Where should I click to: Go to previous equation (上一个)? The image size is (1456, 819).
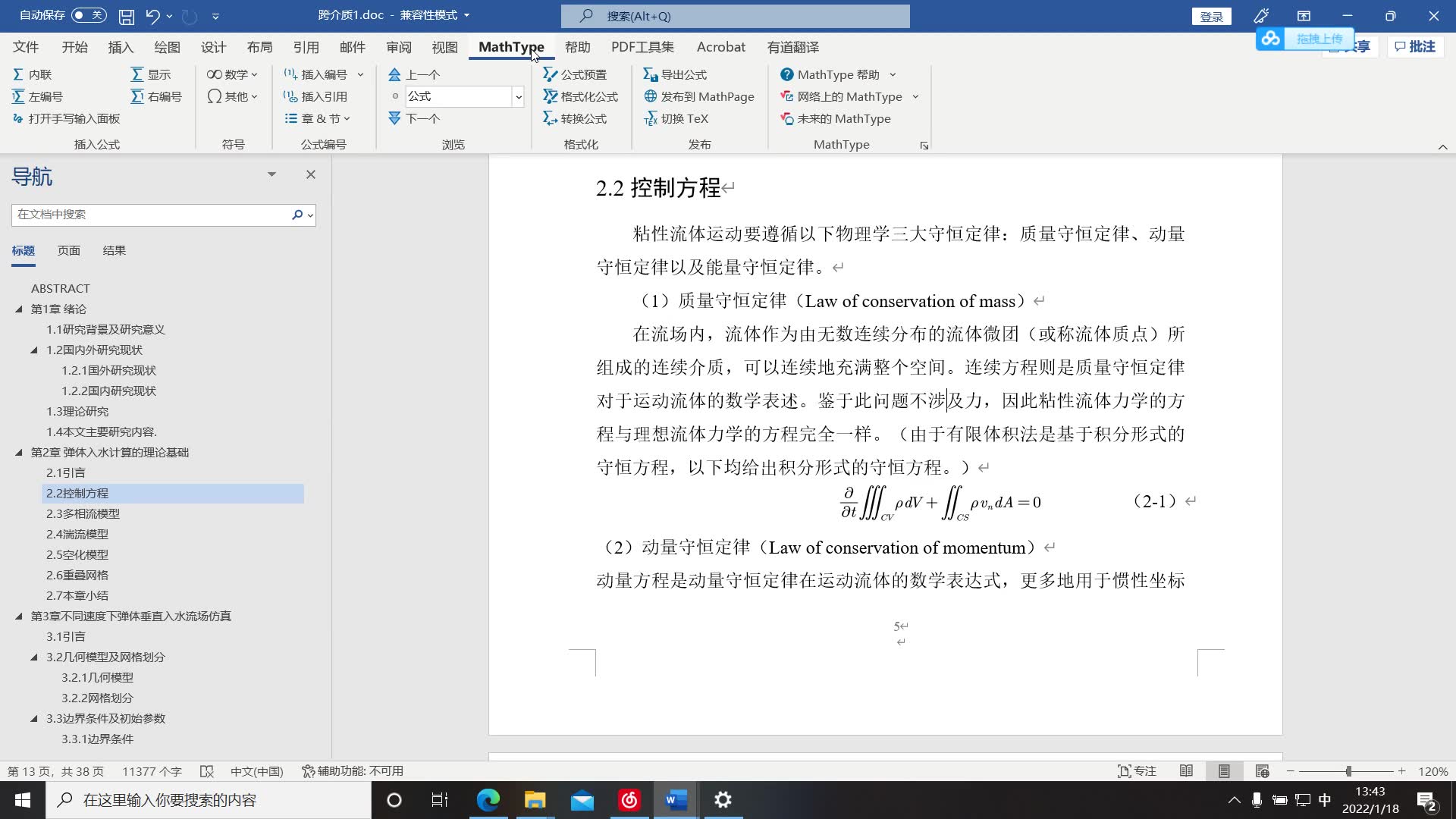(414, 74)
